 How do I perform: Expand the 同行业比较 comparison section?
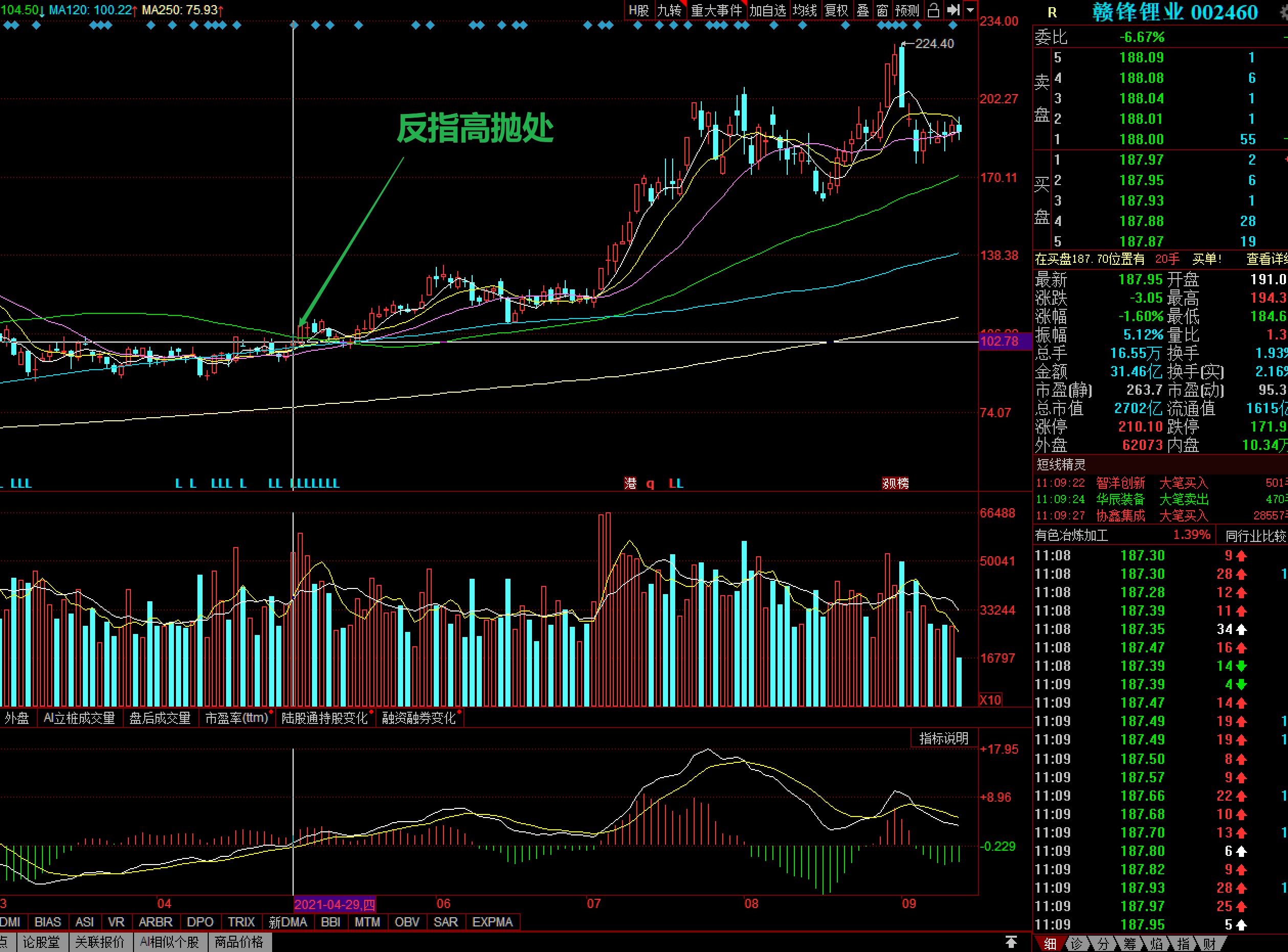pos(1255,536)
